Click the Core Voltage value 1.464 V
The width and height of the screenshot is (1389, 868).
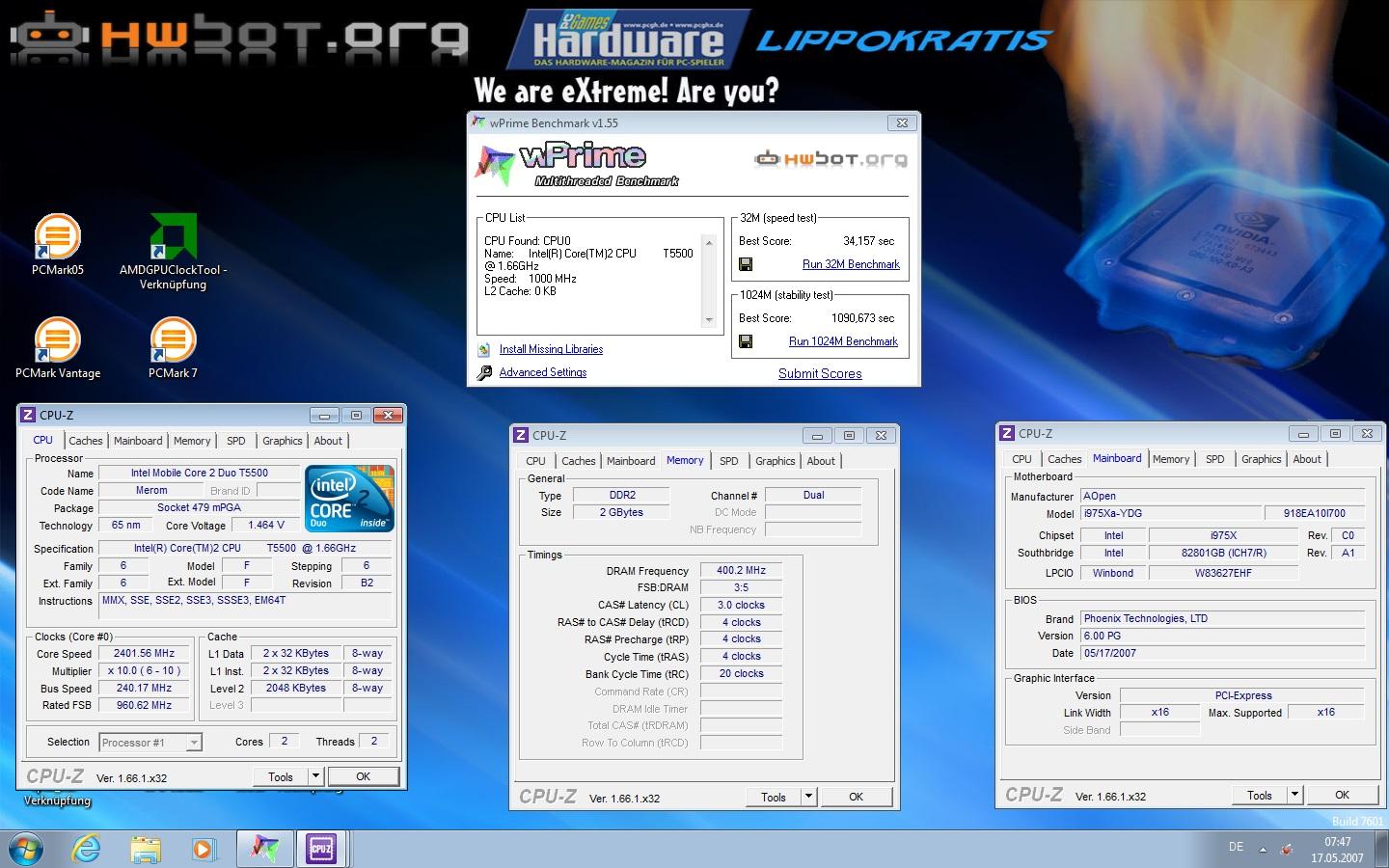pyautogui.click(x=266, y=526)
